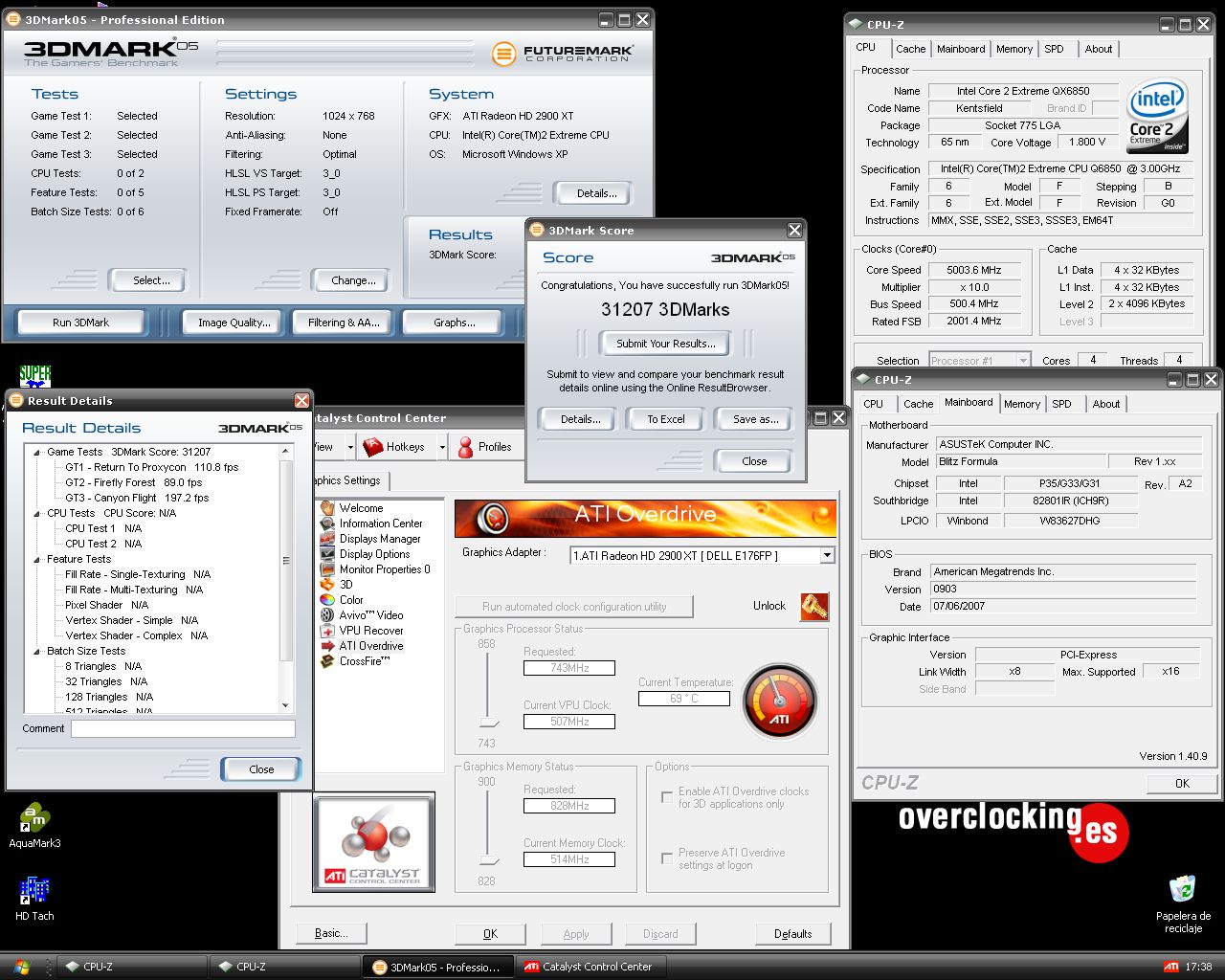Screen dimensions: 1225x980
Task: Click Submit Your Results button
Action: pyautogui.click(x=665, y=344)
